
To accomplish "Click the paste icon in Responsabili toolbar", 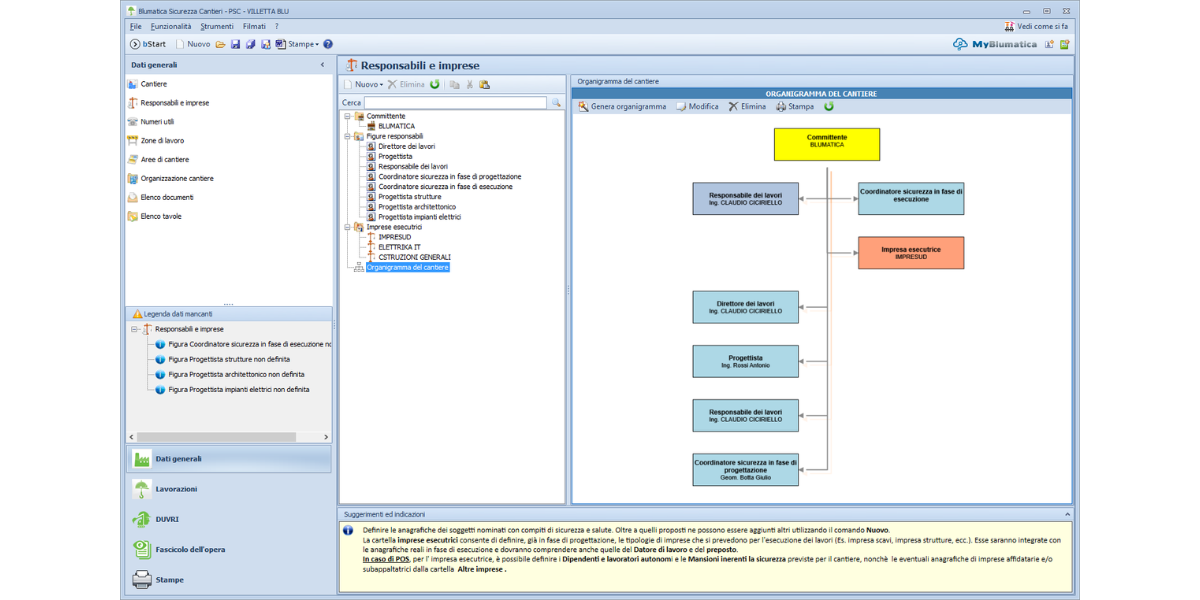I will click(485, 85).
